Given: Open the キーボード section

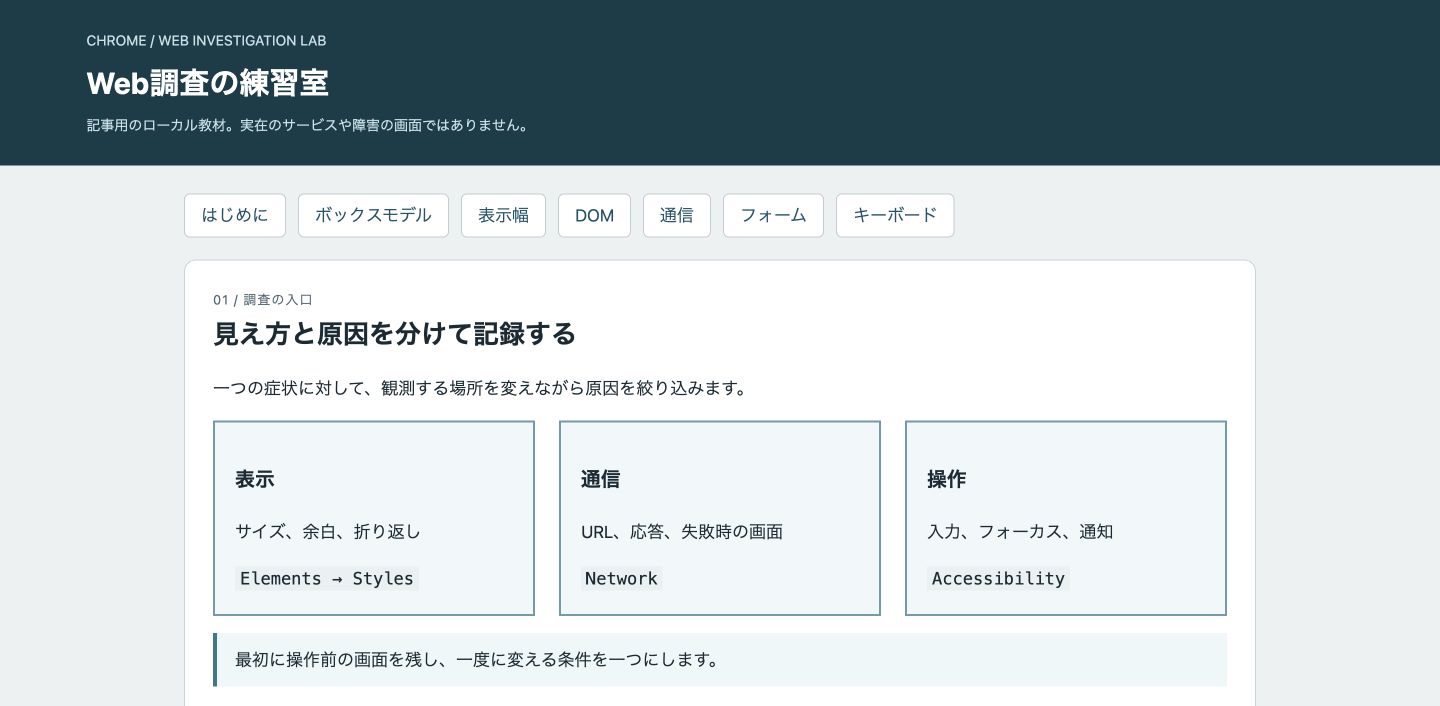Looking at the screenshot, I should [x=895, y=215].
